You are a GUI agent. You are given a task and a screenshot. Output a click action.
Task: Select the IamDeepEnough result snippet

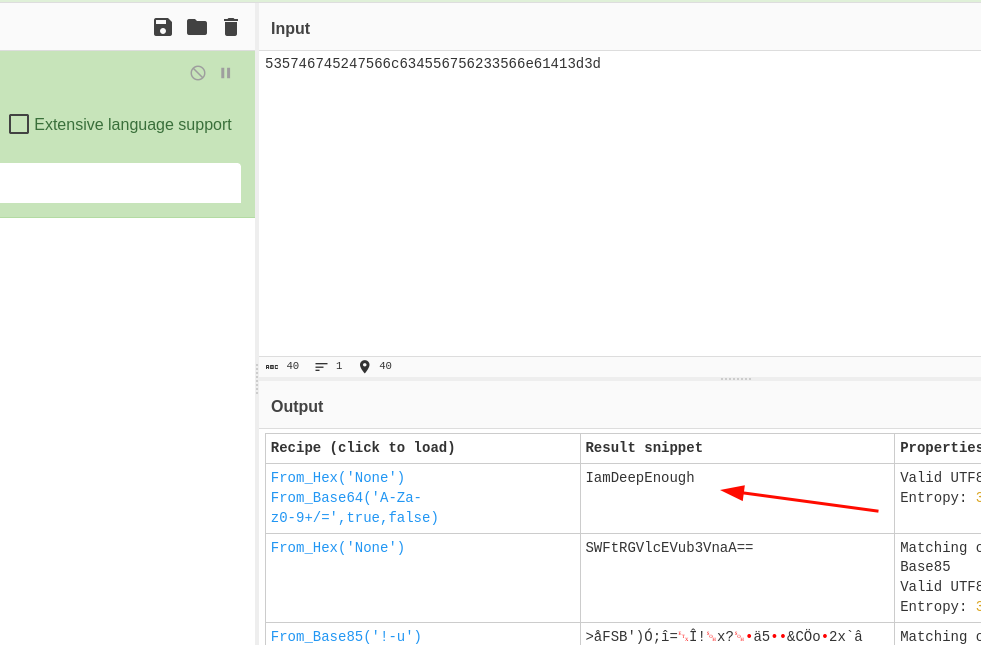(x=639, y=477)
